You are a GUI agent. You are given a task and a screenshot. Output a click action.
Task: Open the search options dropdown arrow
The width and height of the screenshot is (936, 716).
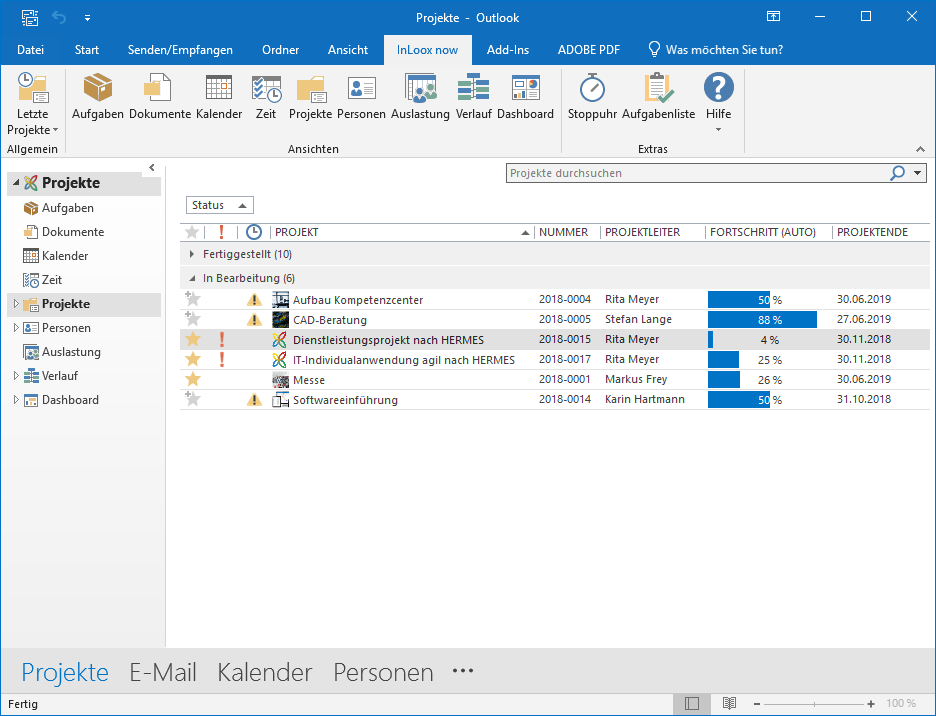coord(917,173)
